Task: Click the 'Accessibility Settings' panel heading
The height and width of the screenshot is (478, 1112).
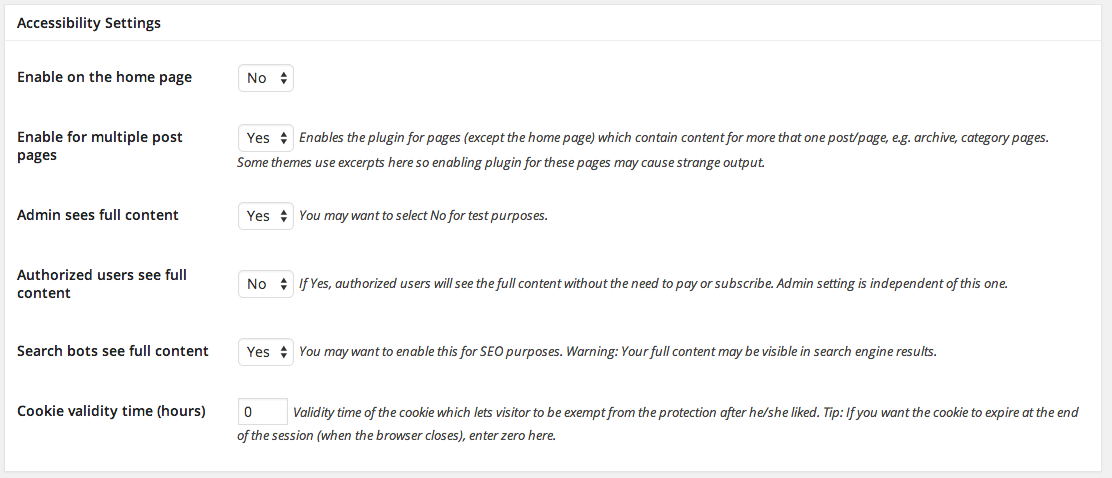Action: 89,23
